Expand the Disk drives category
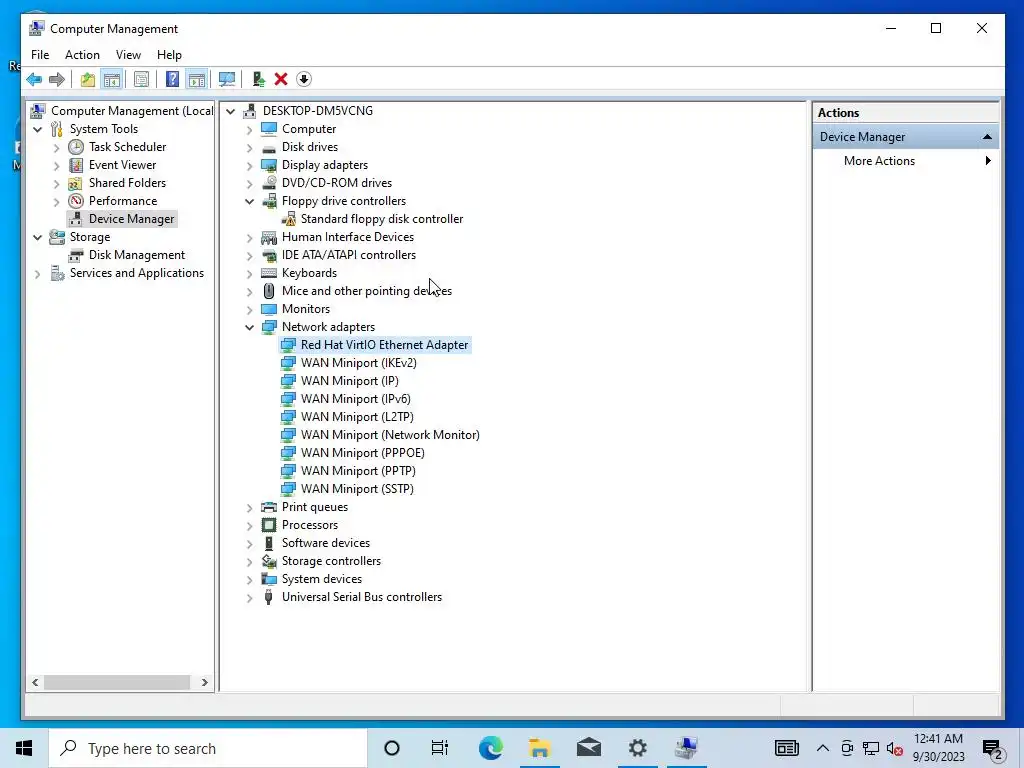Image resolution: width=1024 pixels, height=768 pixels. [x=249, y=148]
